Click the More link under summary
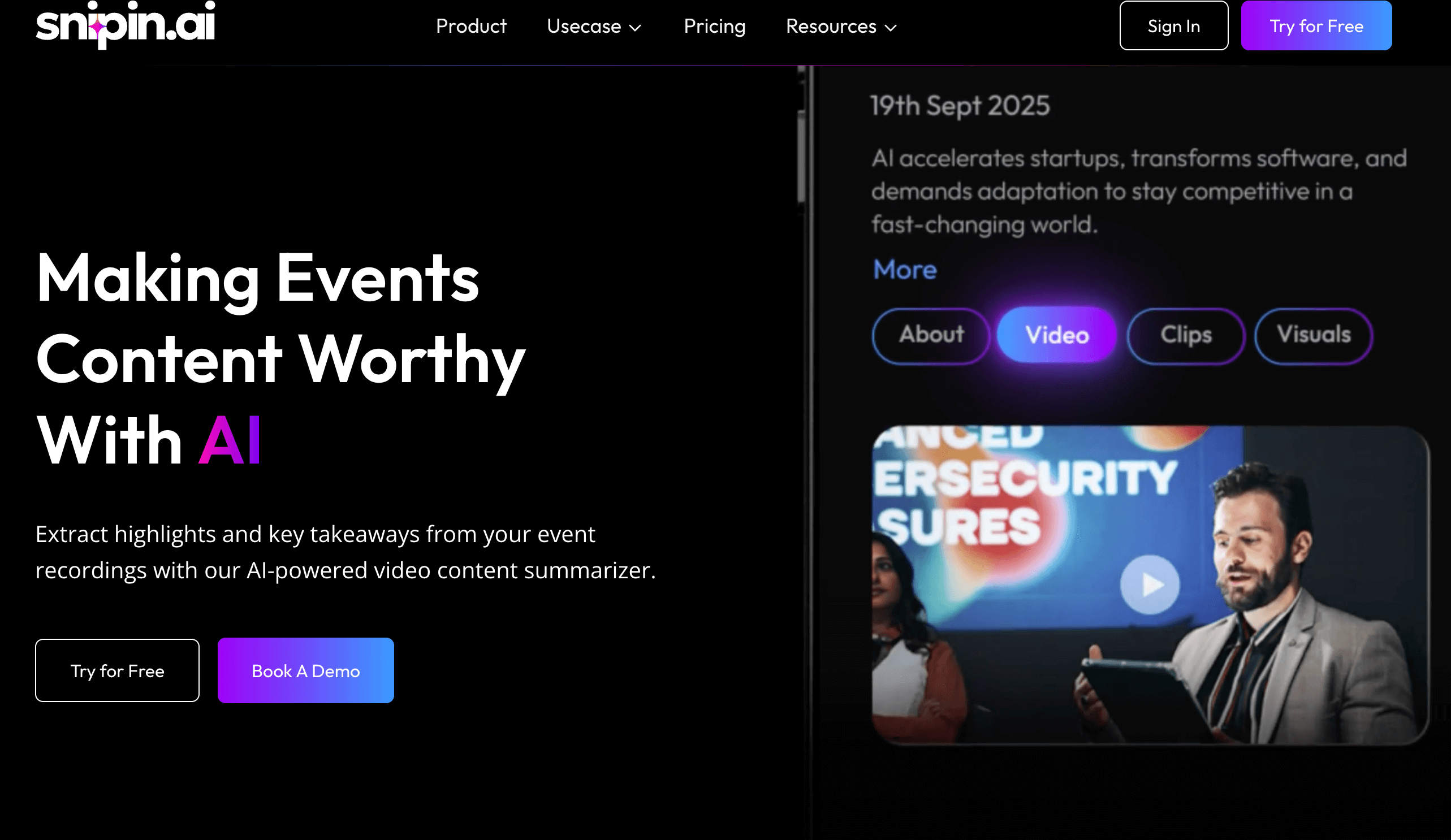 905,270
